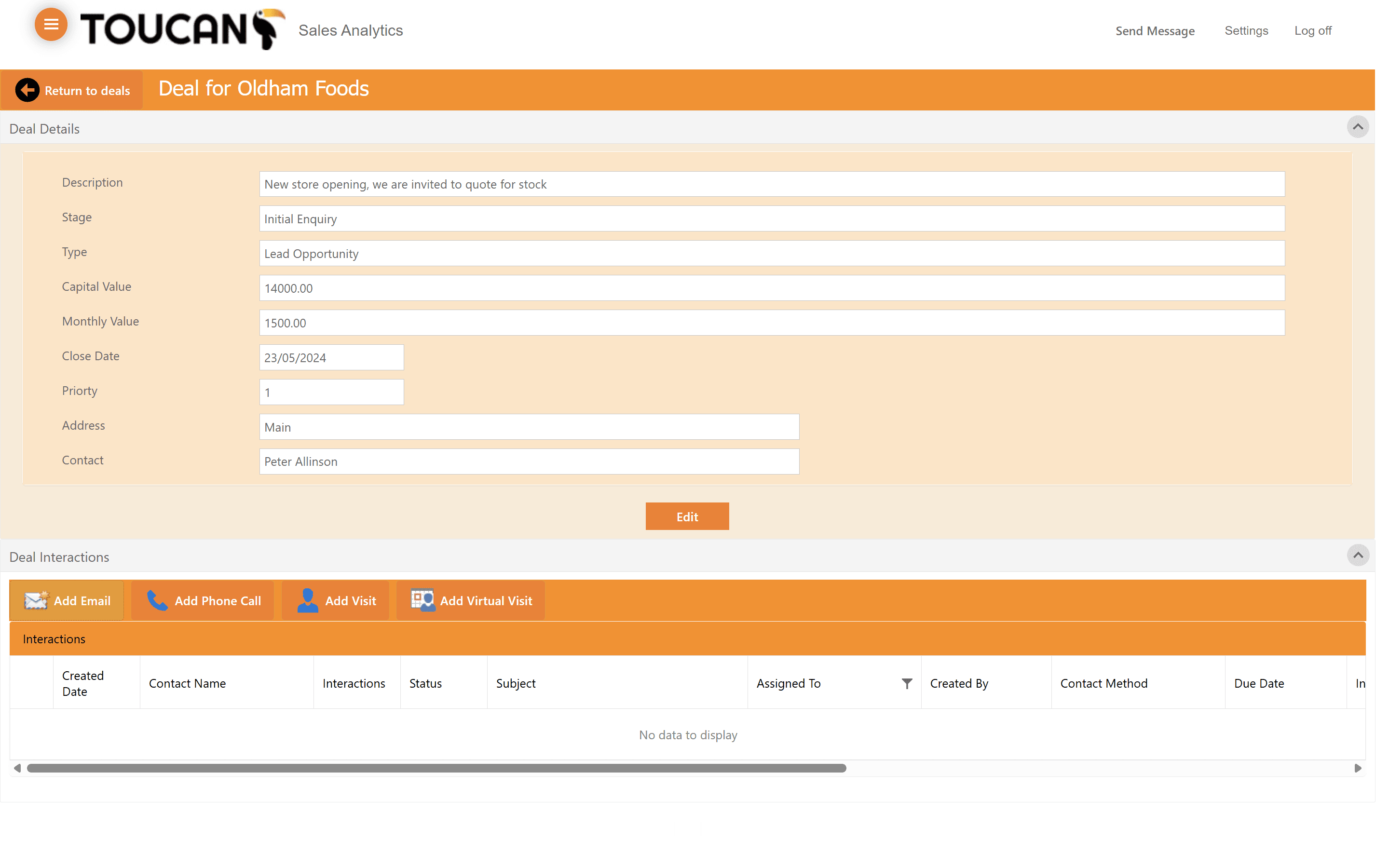Click the Add Visit label

pyautogui.click(x=350, y=600)
